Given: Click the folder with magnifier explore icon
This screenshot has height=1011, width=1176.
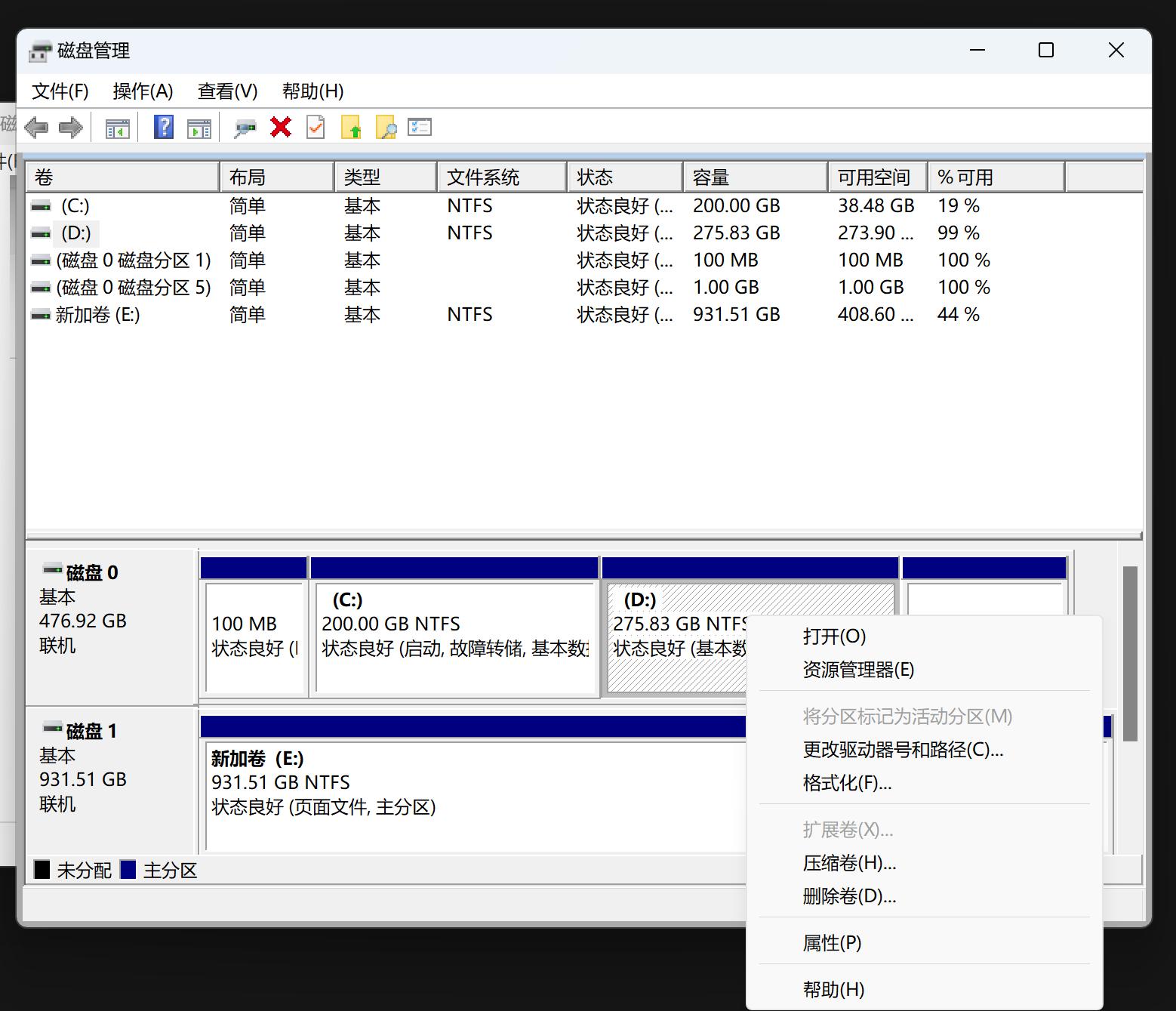Looking at the screenshot, I should 386,128.
